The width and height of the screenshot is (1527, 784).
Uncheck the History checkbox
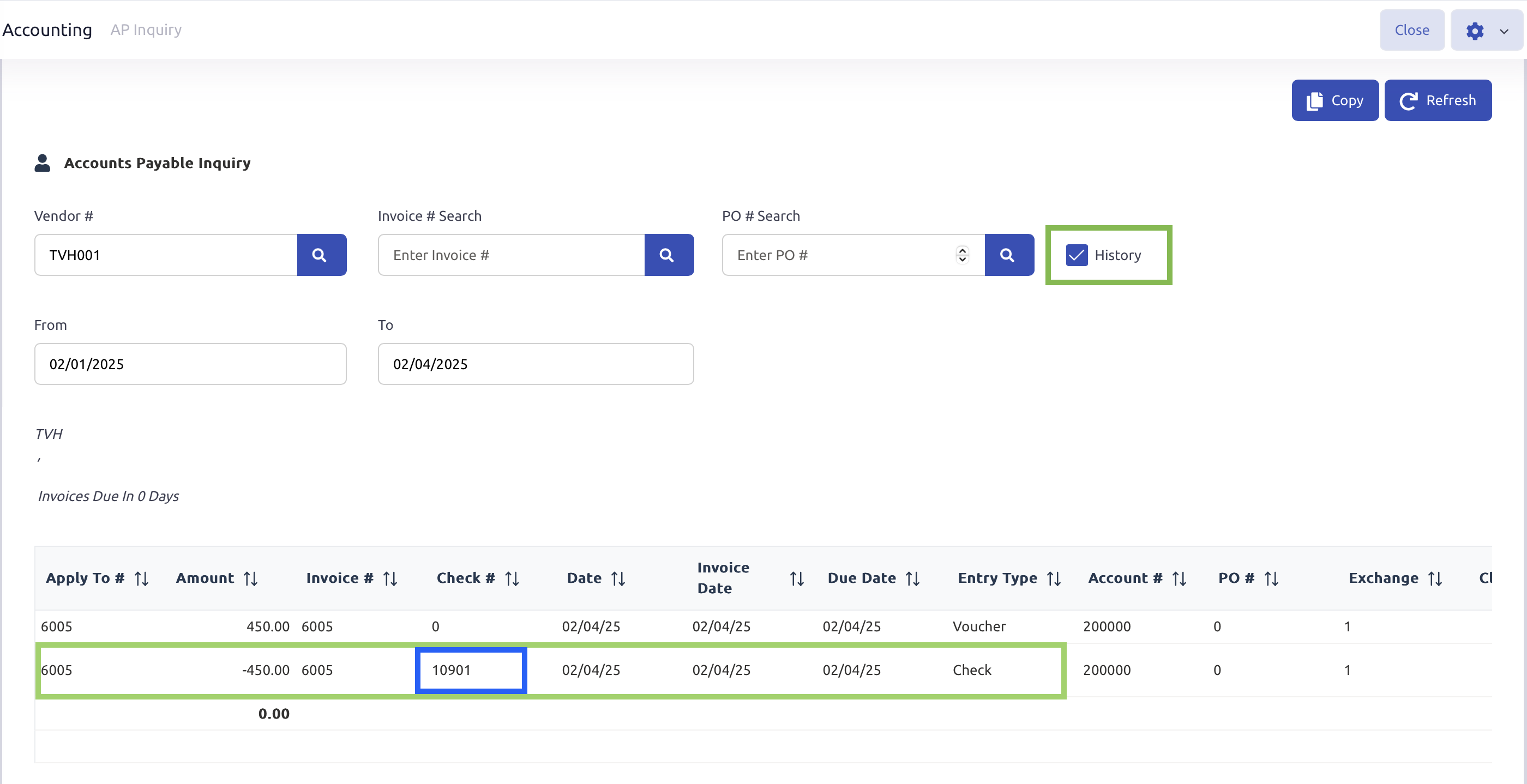coord(1076,255)
